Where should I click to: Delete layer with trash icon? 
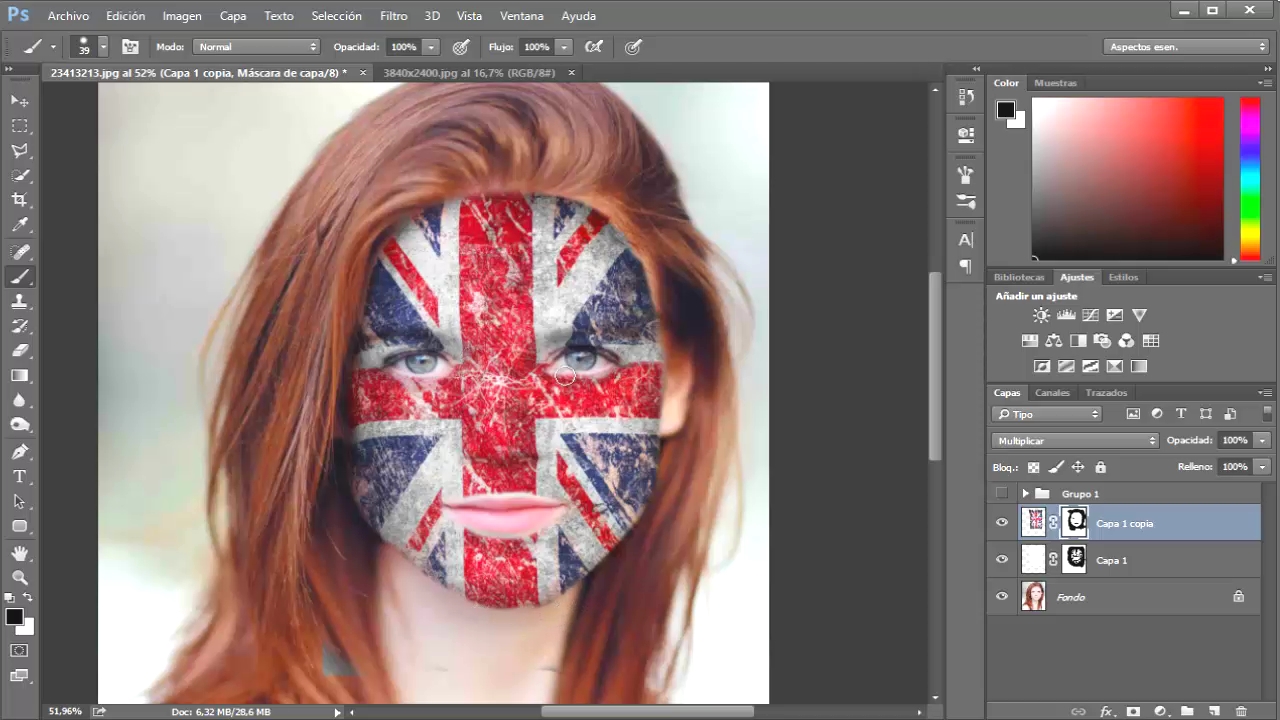click(x=1241, y=712)
